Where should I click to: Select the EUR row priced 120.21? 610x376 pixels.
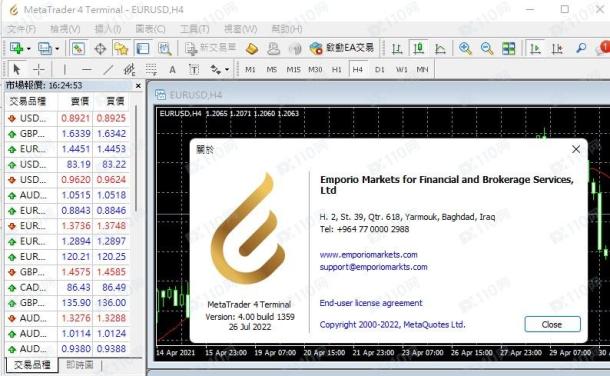click(x=68, y=257)
